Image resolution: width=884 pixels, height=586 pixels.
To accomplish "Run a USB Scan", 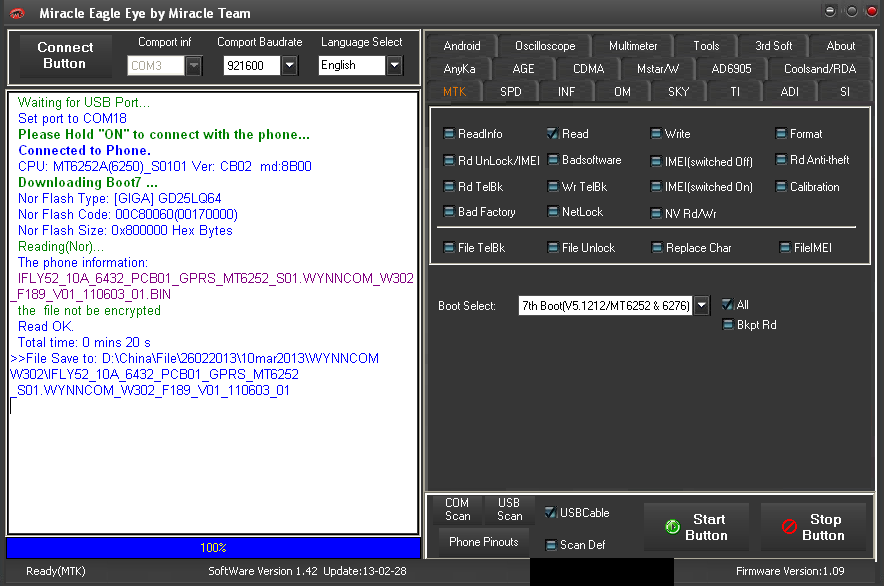I will 509,509.
